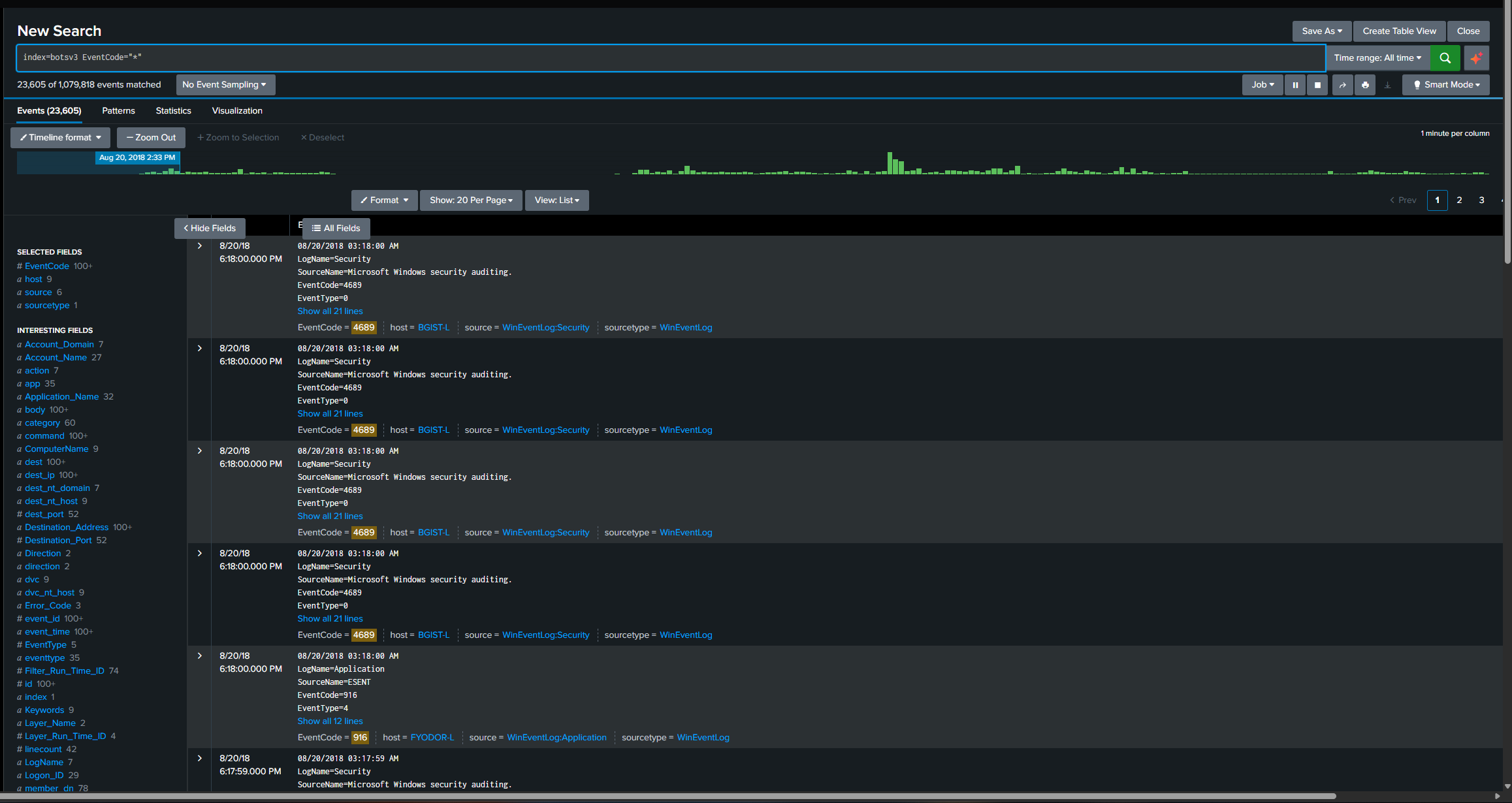Open the host field in sidebar
This screenshot has height=803, width=1512.
33,279
